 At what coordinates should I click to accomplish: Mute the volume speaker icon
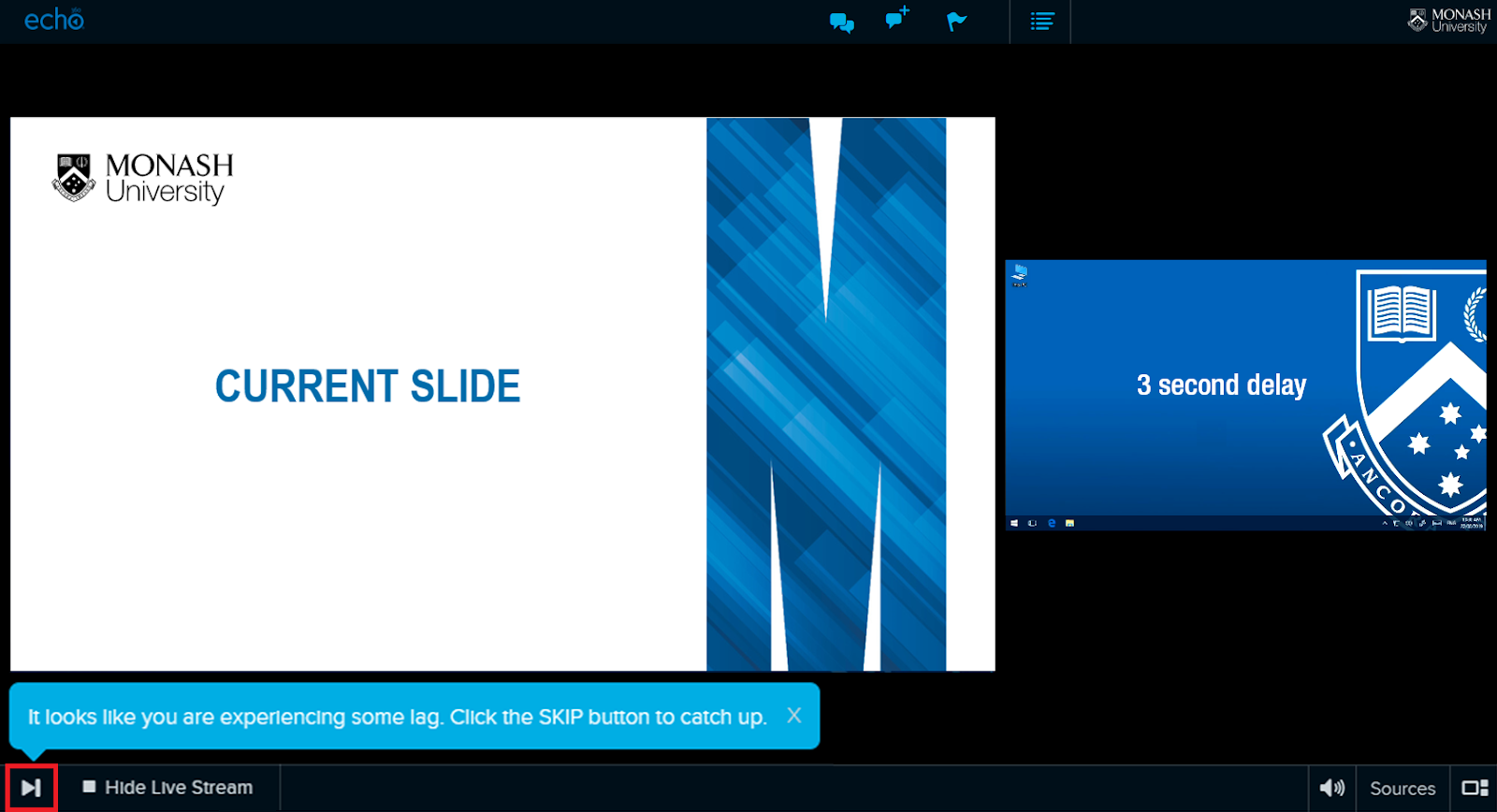(1332, 788)
